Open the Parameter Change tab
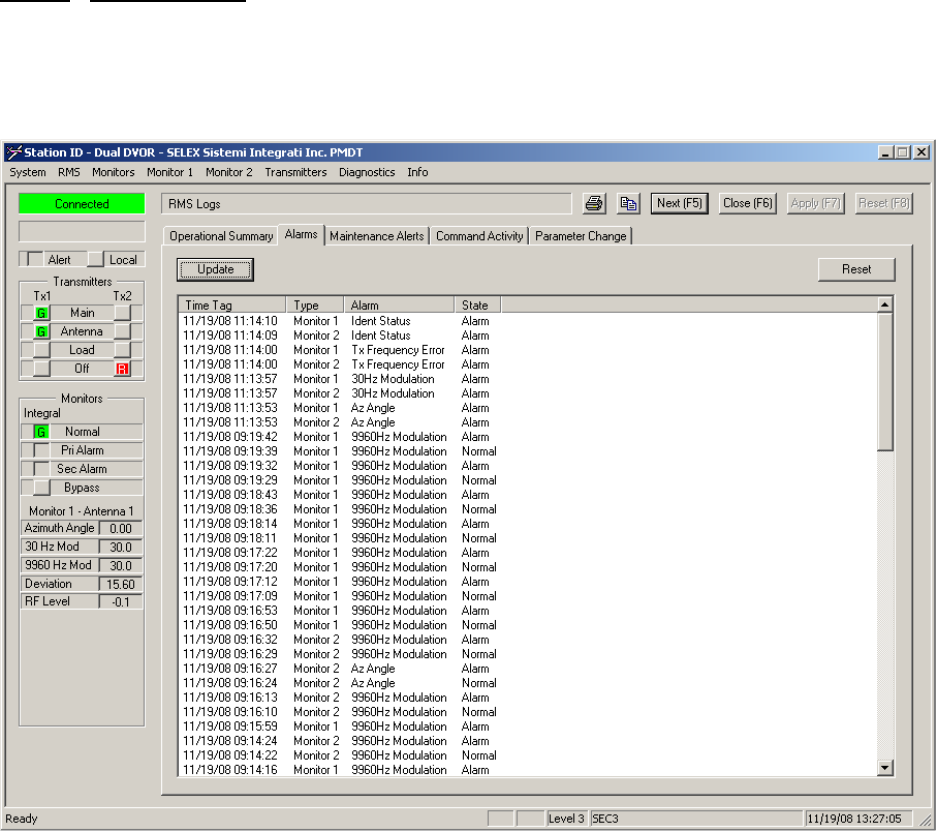The height and width of the screenshot is (831, 936). [x=580, y=236]
